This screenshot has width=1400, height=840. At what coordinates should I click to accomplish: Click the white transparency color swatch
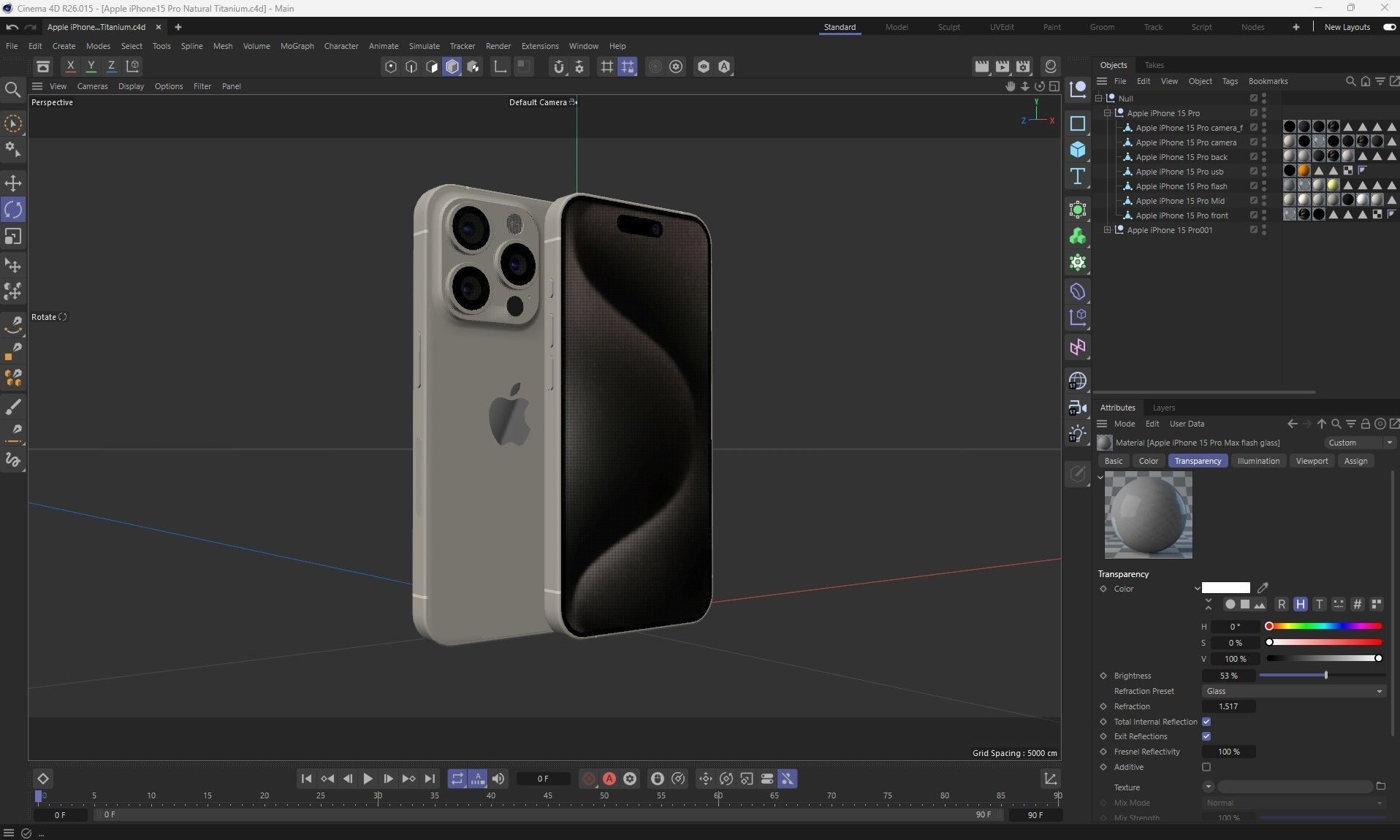coord(1225,588)
